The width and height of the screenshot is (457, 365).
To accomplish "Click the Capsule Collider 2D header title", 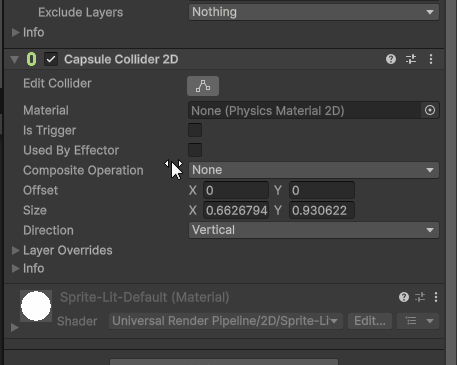I will pos(121,59).
